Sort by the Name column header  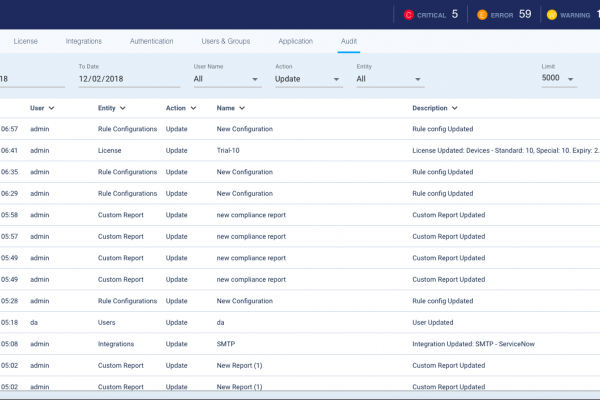230,108
